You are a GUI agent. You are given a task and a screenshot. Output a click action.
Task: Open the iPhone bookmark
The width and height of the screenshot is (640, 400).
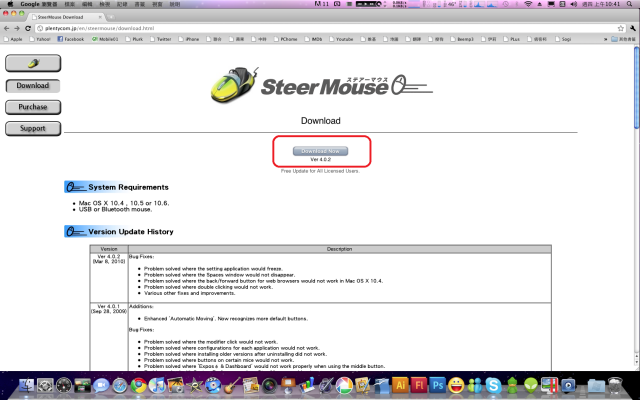pyautogui.click(x=189, y=39)
